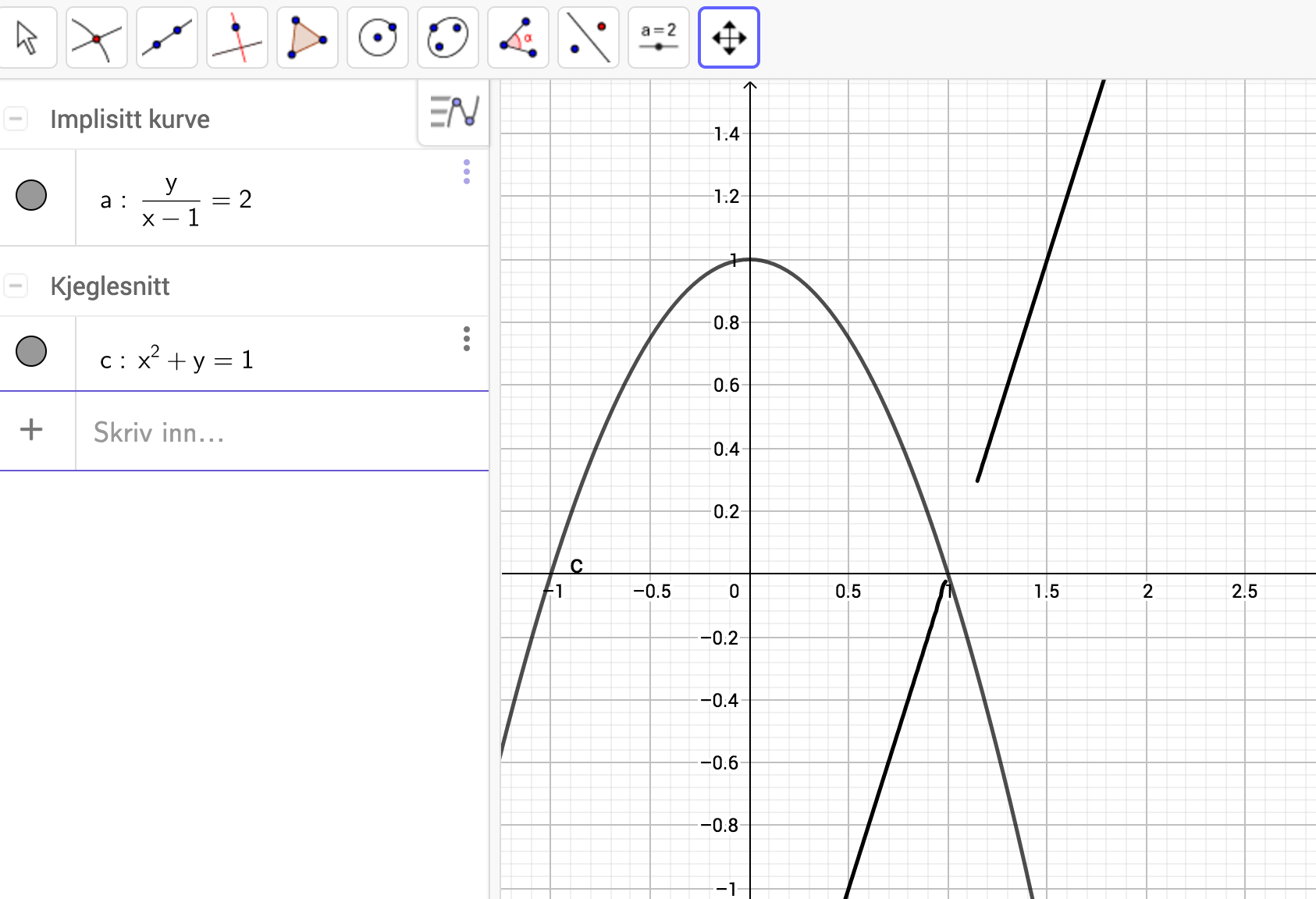Select the Ellipse conic tool
The width and height of the screenshot is (1316, 899).
click(448, 37)
